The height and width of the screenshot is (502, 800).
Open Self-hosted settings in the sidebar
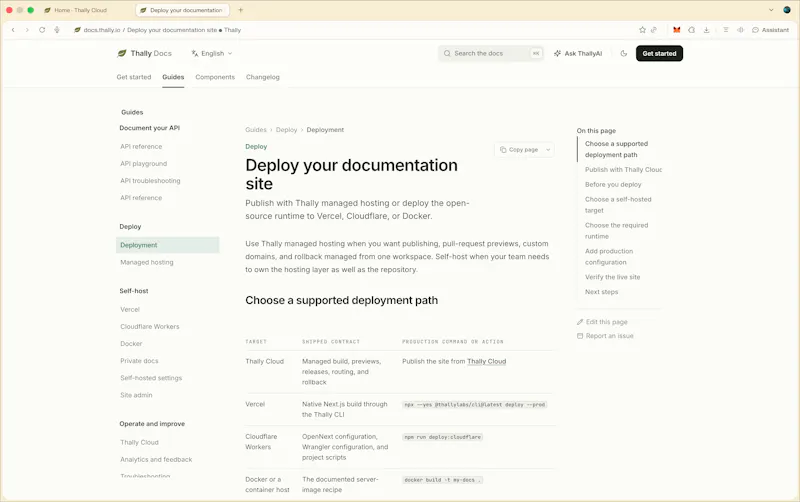tap(151, 378)
